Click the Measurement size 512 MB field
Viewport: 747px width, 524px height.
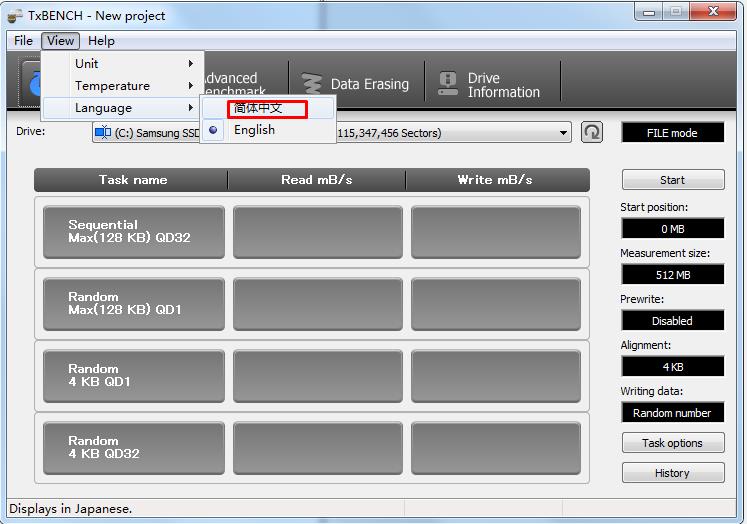click(672, 275)
